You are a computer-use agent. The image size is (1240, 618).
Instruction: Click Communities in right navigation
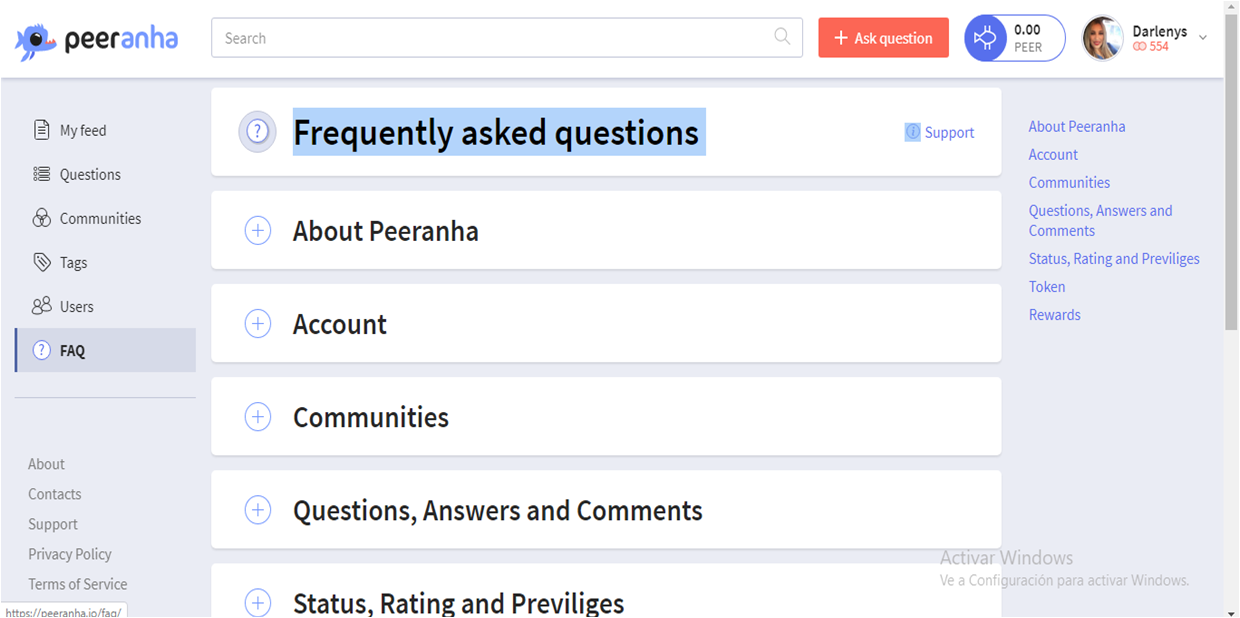click(x=1069, y=182)
